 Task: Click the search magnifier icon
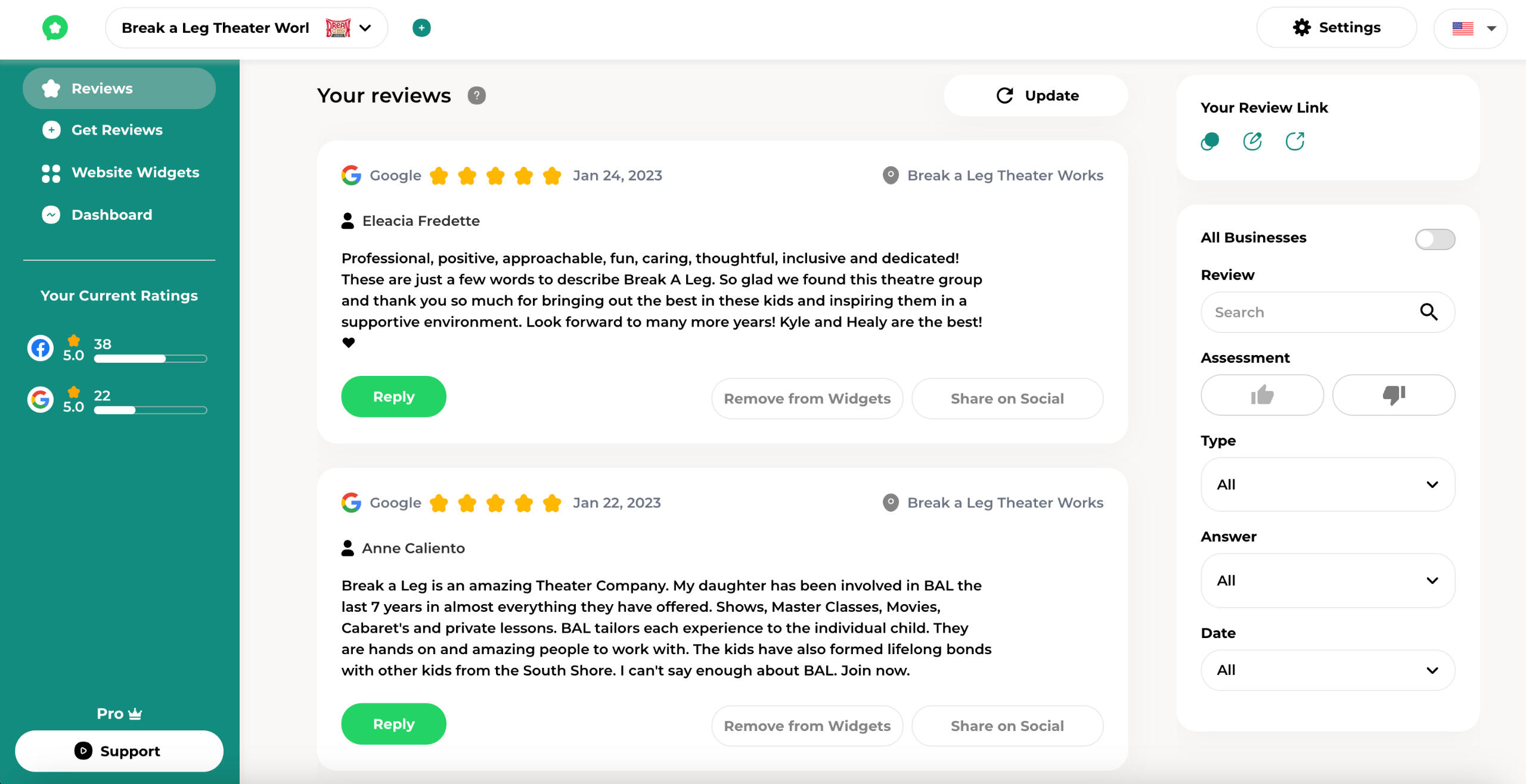coord(1428,312)
